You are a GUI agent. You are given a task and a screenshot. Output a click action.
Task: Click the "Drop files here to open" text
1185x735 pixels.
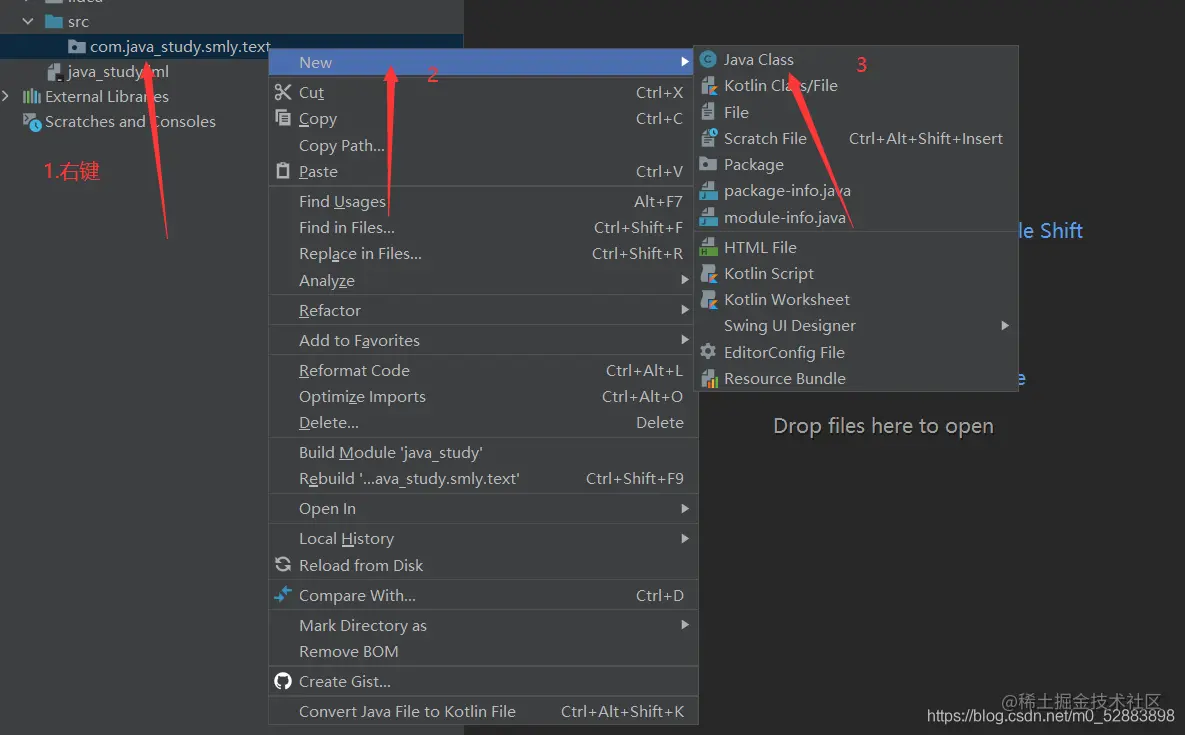[883, 426]
